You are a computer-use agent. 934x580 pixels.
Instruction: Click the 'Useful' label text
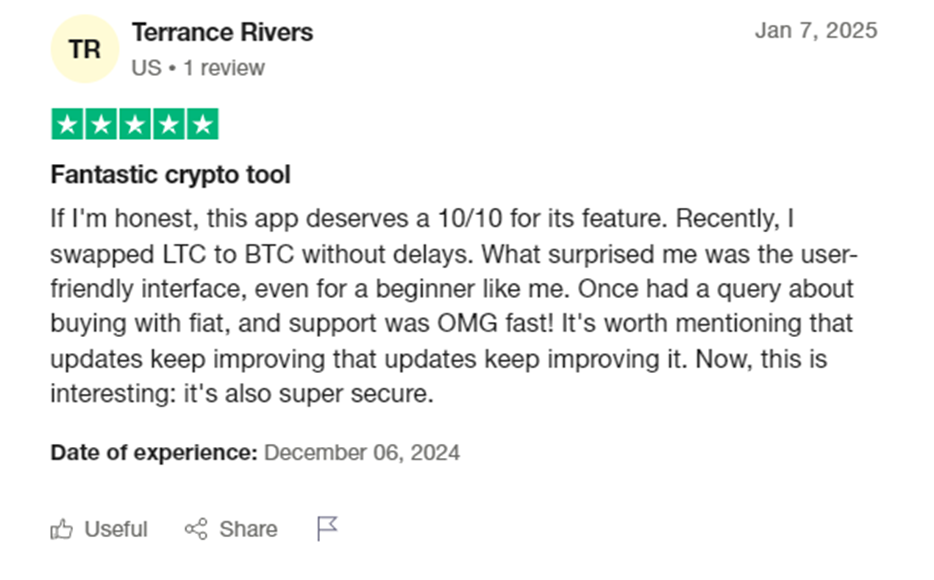(x=116, y=529)
